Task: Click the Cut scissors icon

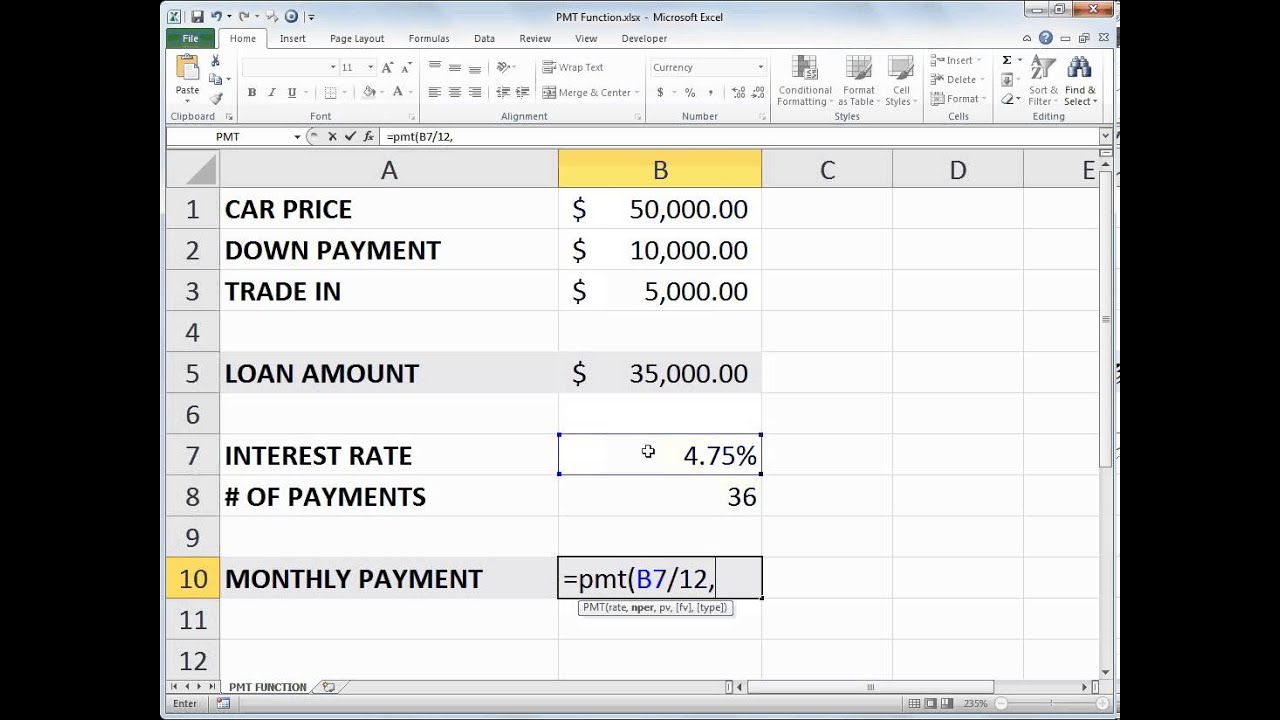Action: coord(215,62)
